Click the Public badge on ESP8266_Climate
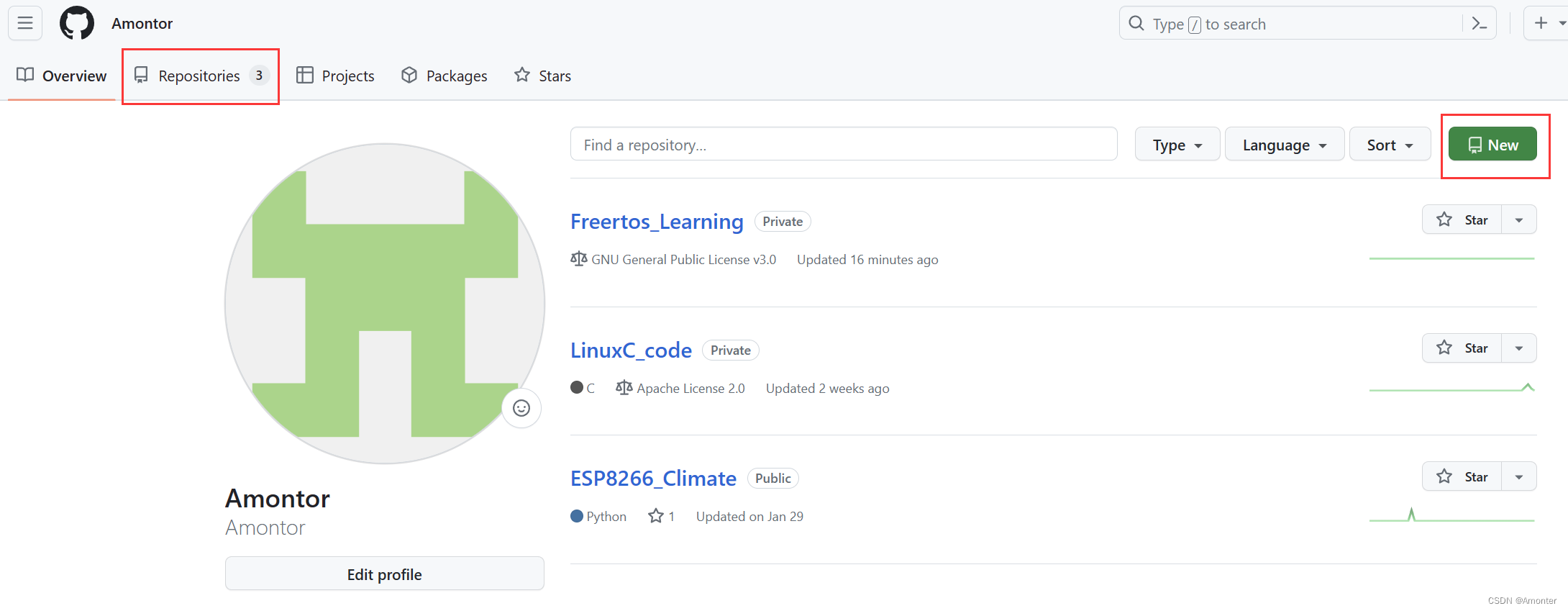The height and width of the screenshot is (611, 1568). [773, 479]
